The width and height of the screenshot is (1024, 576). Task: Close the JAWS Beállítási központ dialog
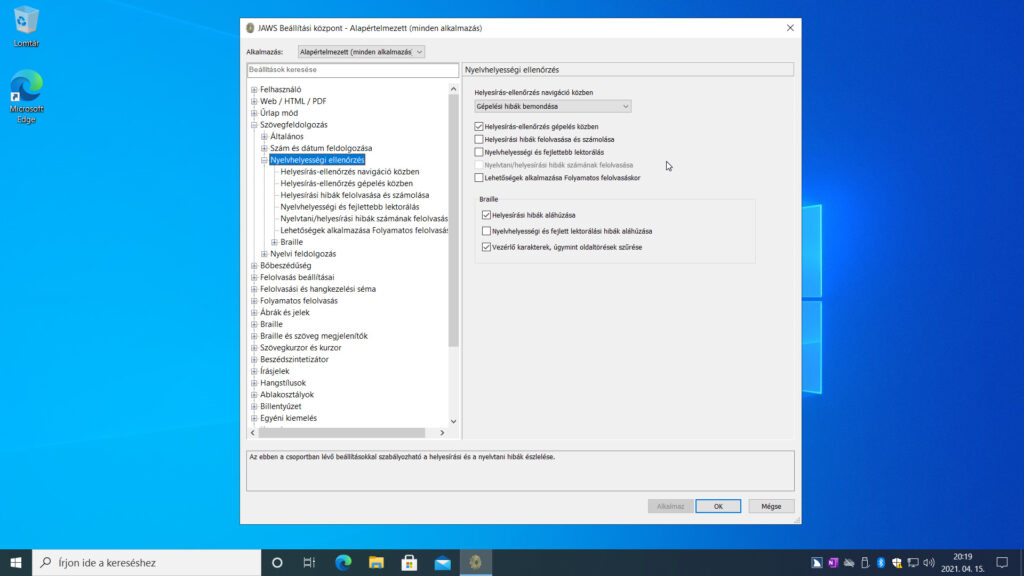tap(790, 28)
